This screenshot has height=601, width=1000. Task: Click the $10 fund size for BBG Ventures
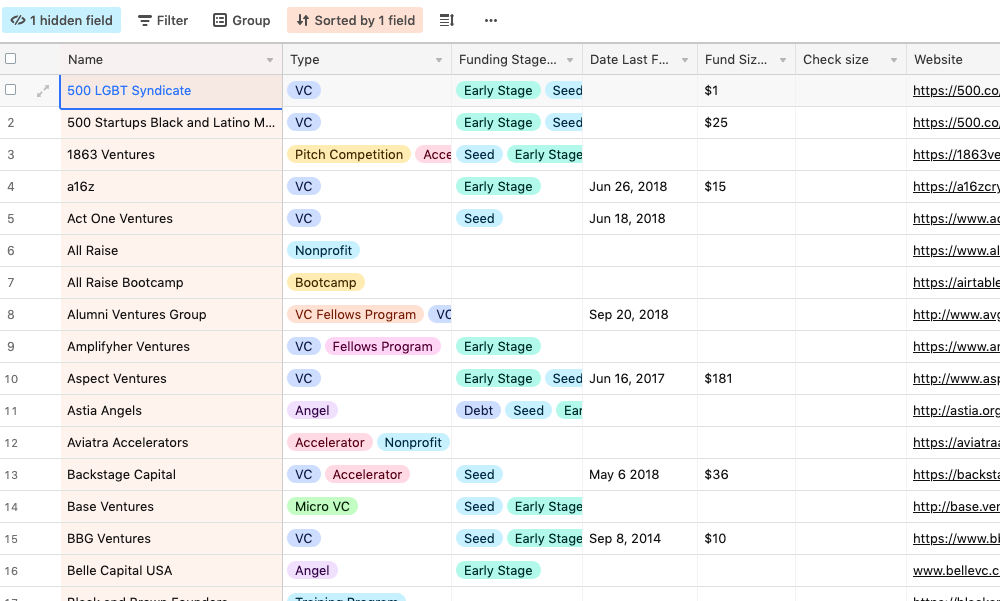coord(746,538)
